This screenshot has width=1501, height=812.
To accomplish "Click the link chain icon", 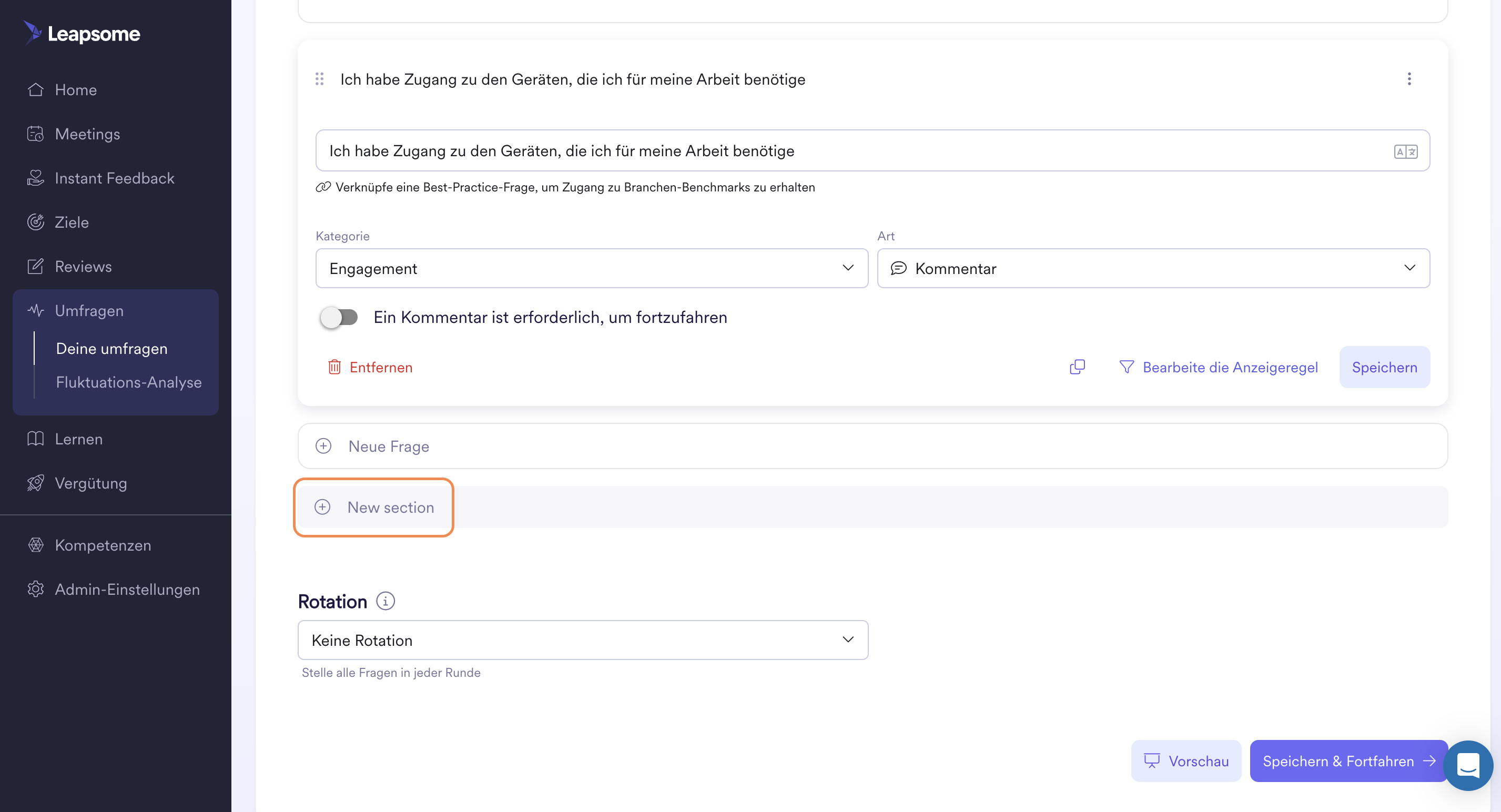I will (323, 187).
